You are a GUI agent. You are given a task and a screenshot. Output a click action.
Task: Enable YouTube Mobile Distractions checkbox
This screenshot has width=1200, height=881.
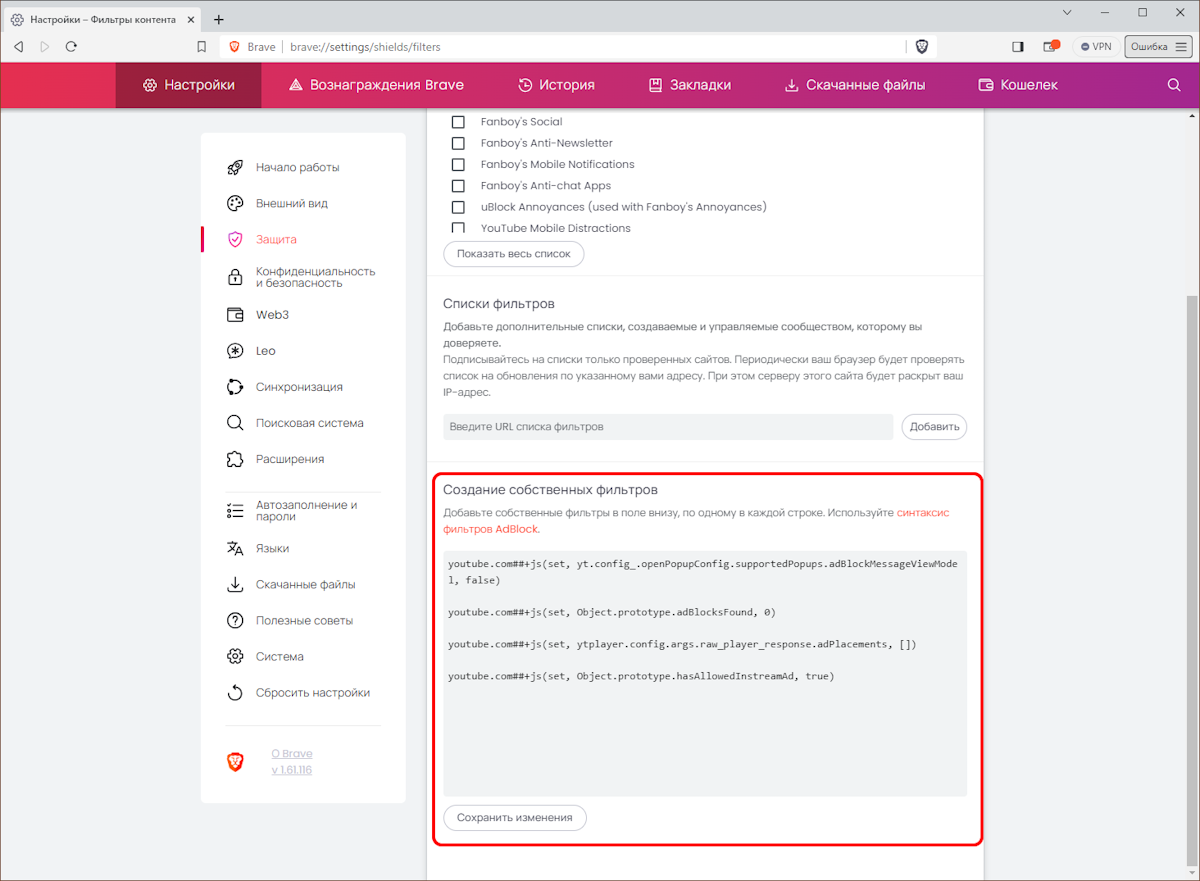click(458, 228)
